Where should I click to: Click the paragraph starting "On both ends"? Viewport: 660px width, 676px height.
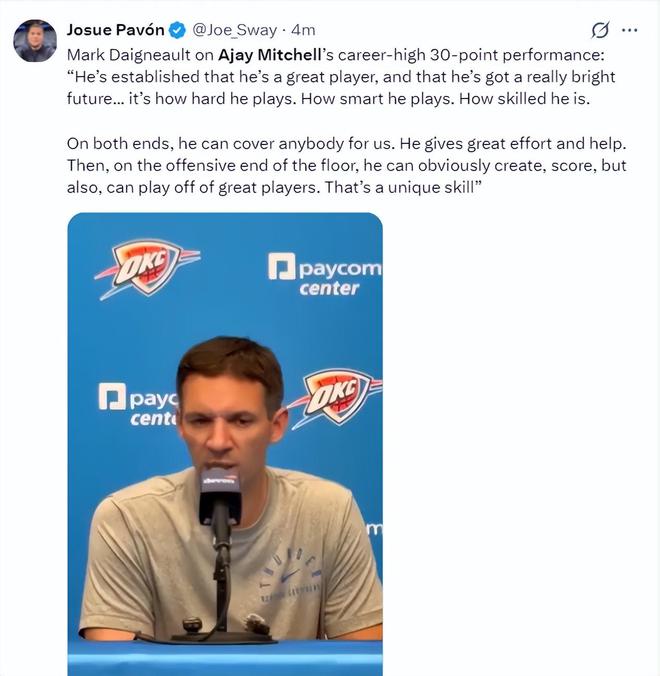347,166
